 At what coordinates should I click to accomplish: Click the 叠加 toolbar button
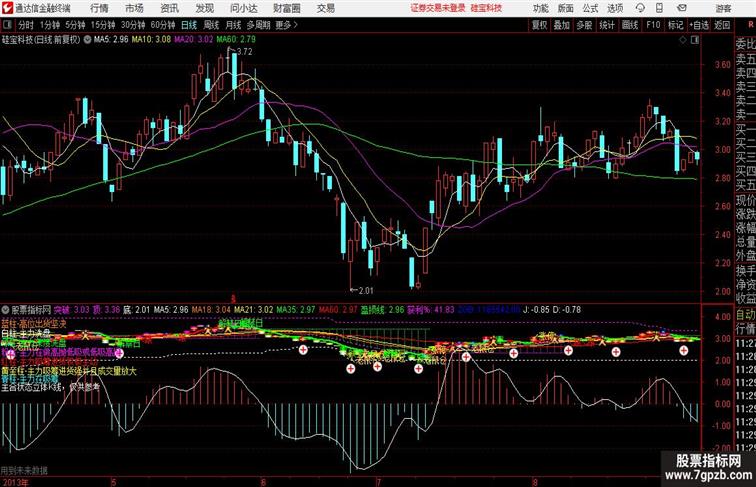tap(562, 25)
